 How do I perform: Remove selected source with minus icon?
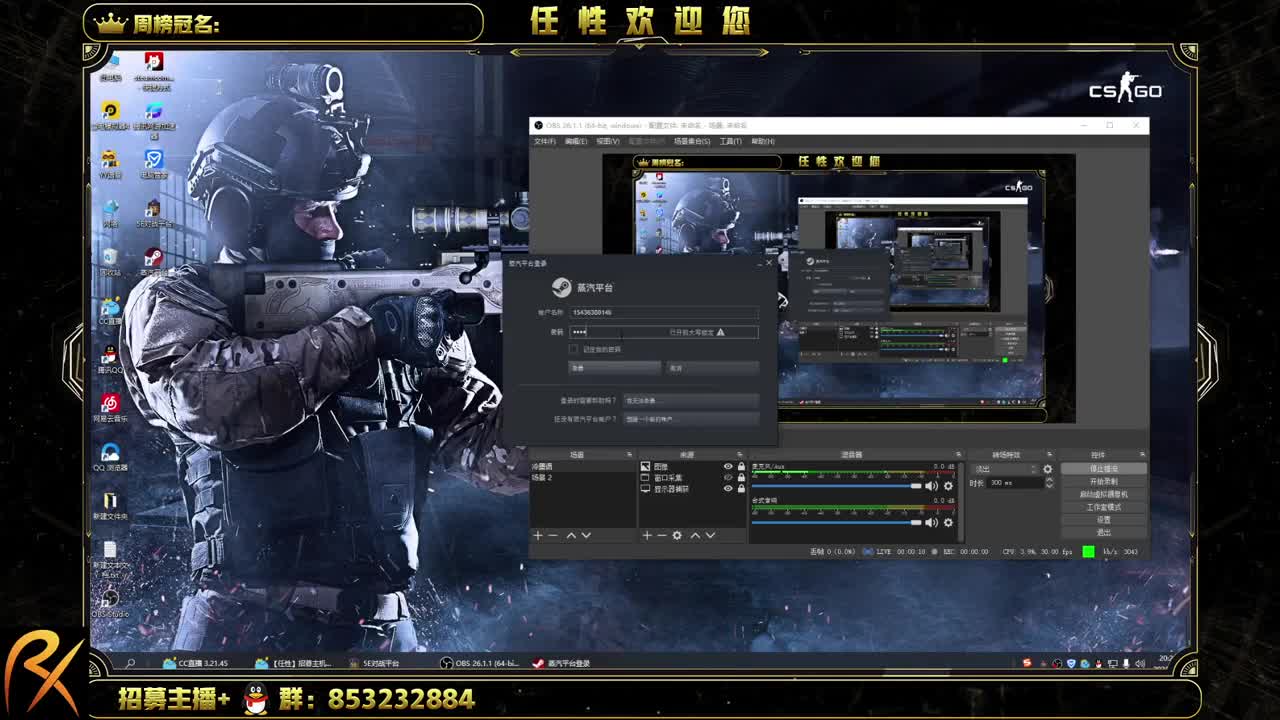(x=661, y=536)
